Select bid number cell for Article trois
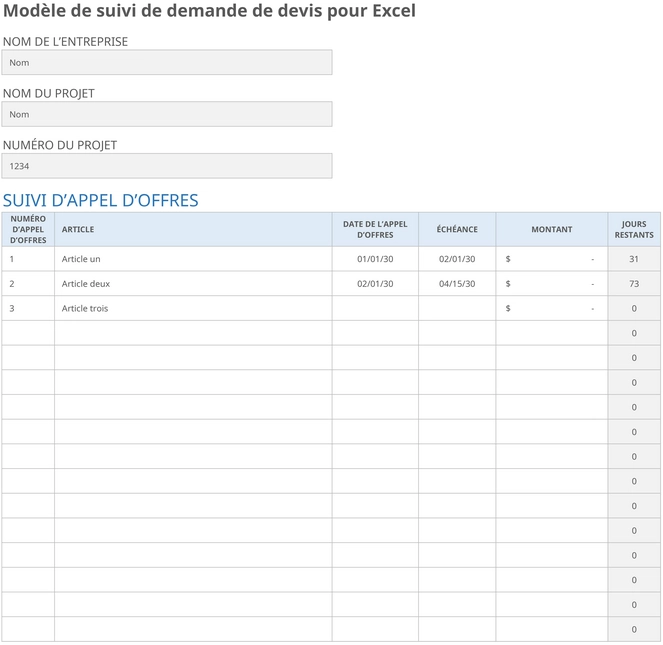This screenshot has width=663, height=645. click(x=28, y=308)
